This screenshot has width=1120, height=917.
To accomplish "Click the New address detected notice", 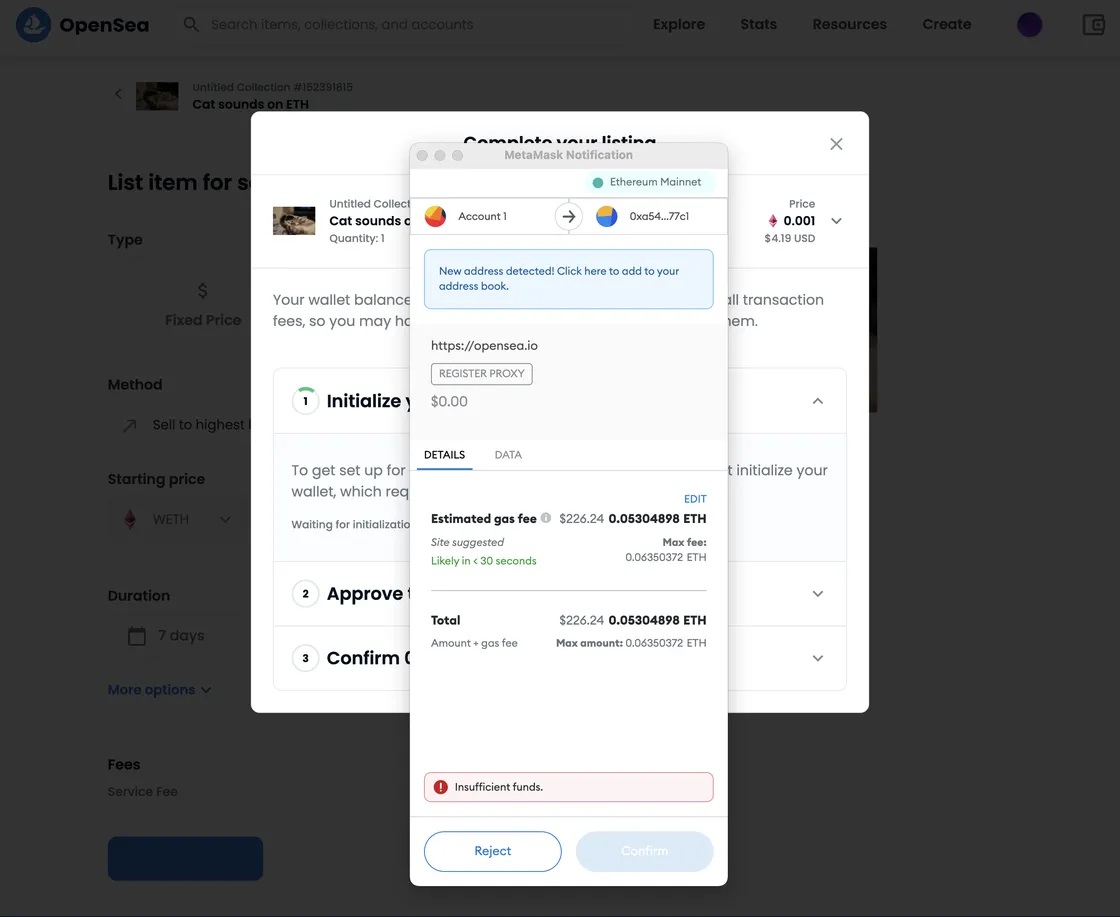I will (569, 279).
